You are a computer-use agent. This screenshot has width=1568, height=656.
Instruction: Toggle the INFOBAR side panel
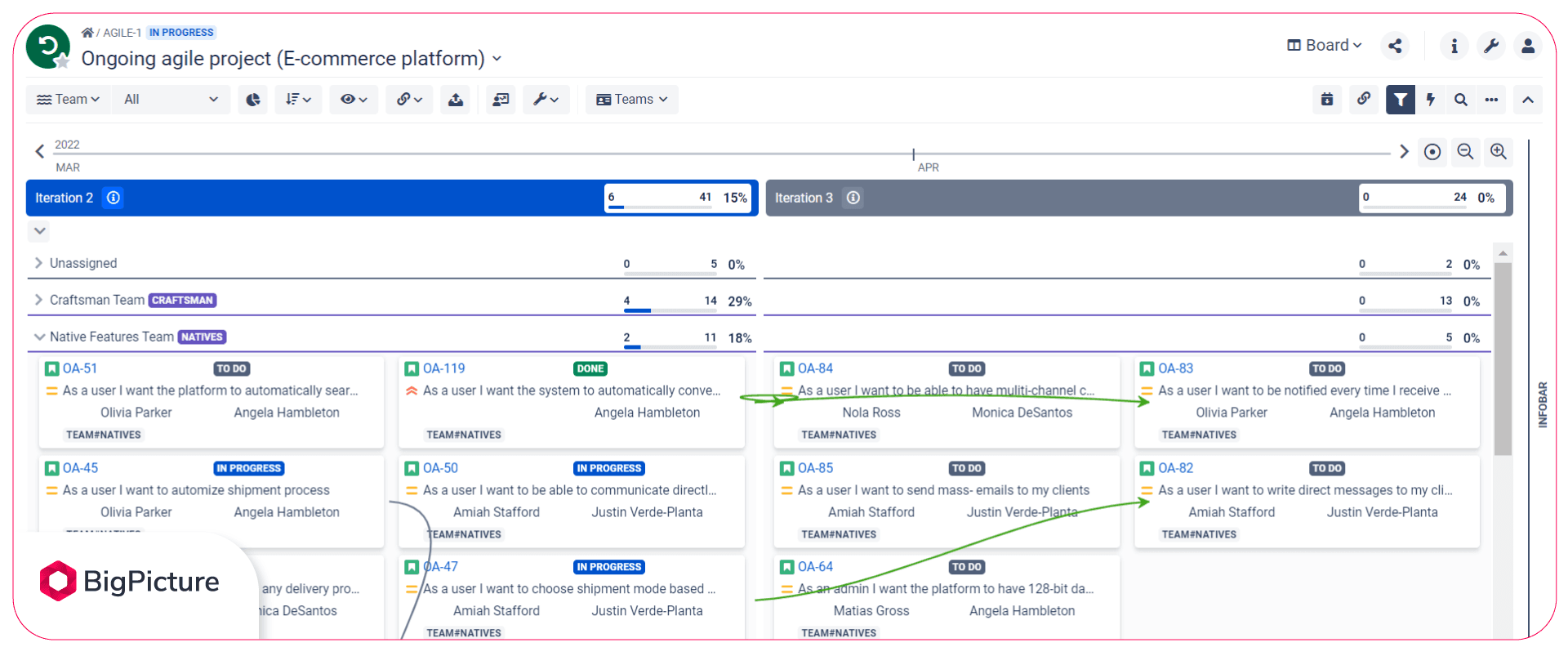pyautogui.click(x=1543, y=405)
